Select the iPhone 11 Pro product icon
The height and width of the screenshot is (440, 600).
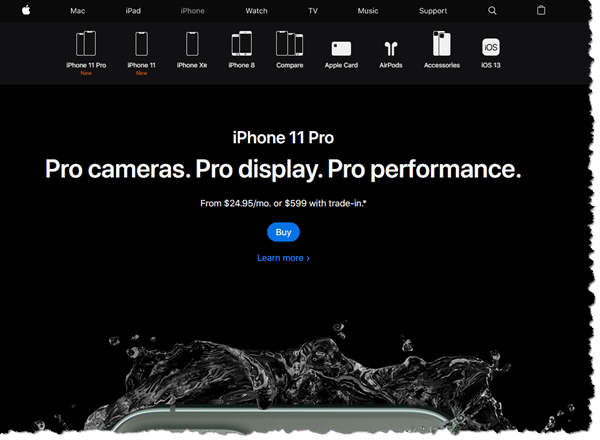pyautogui.click(x=86, y=44)
